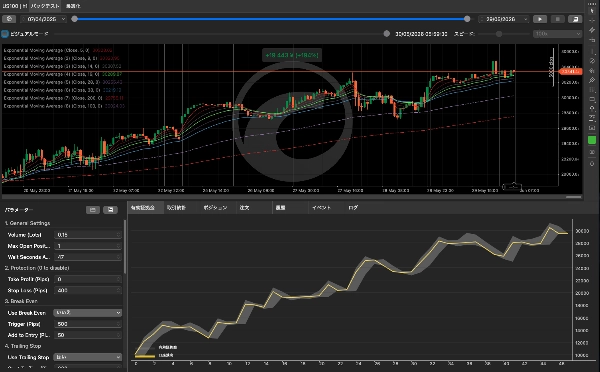Click the Stop Loss (Pips) input field
This screenshot has width=600, height=372.
88,290
